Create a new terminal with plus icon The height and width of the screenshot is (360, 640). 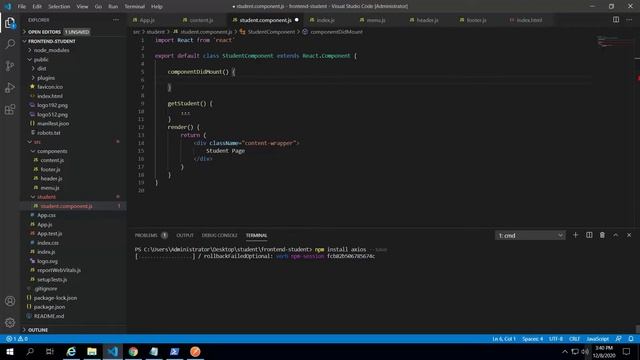click(x=576, y=235)
